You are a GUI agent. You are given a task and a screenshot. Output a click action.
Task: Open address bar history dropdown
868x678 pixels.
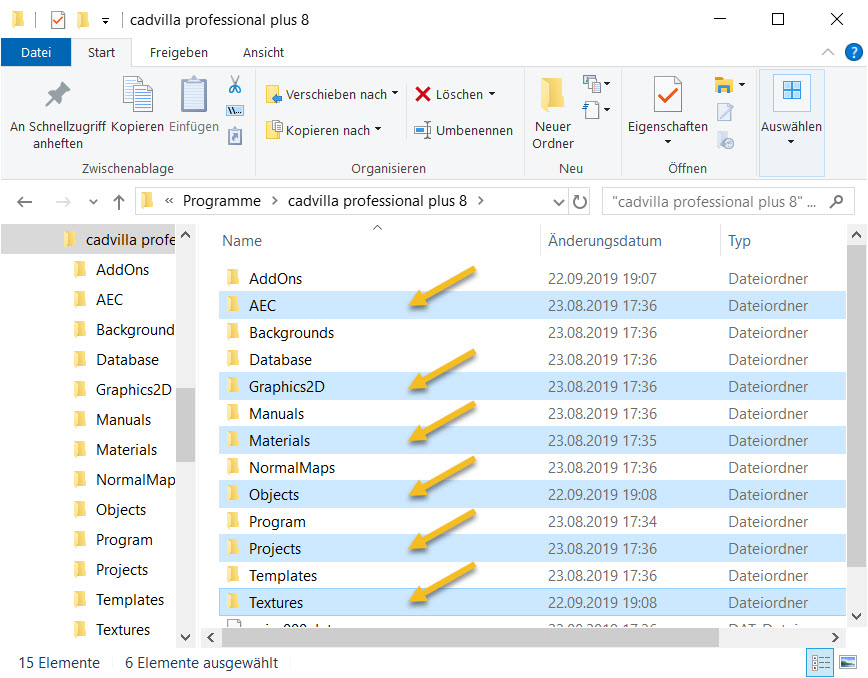tap(559, 203)
